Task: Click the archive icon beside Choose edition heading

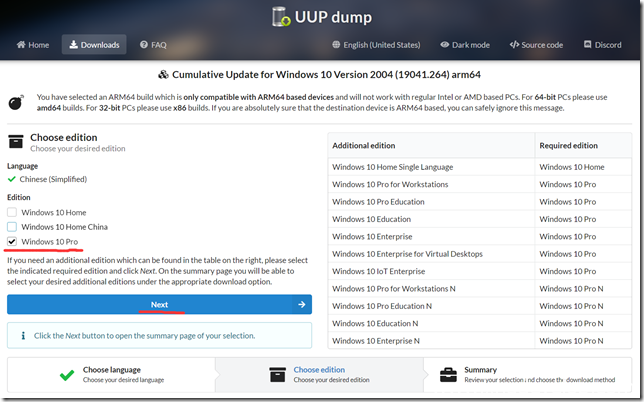Action: pos(15,142)
